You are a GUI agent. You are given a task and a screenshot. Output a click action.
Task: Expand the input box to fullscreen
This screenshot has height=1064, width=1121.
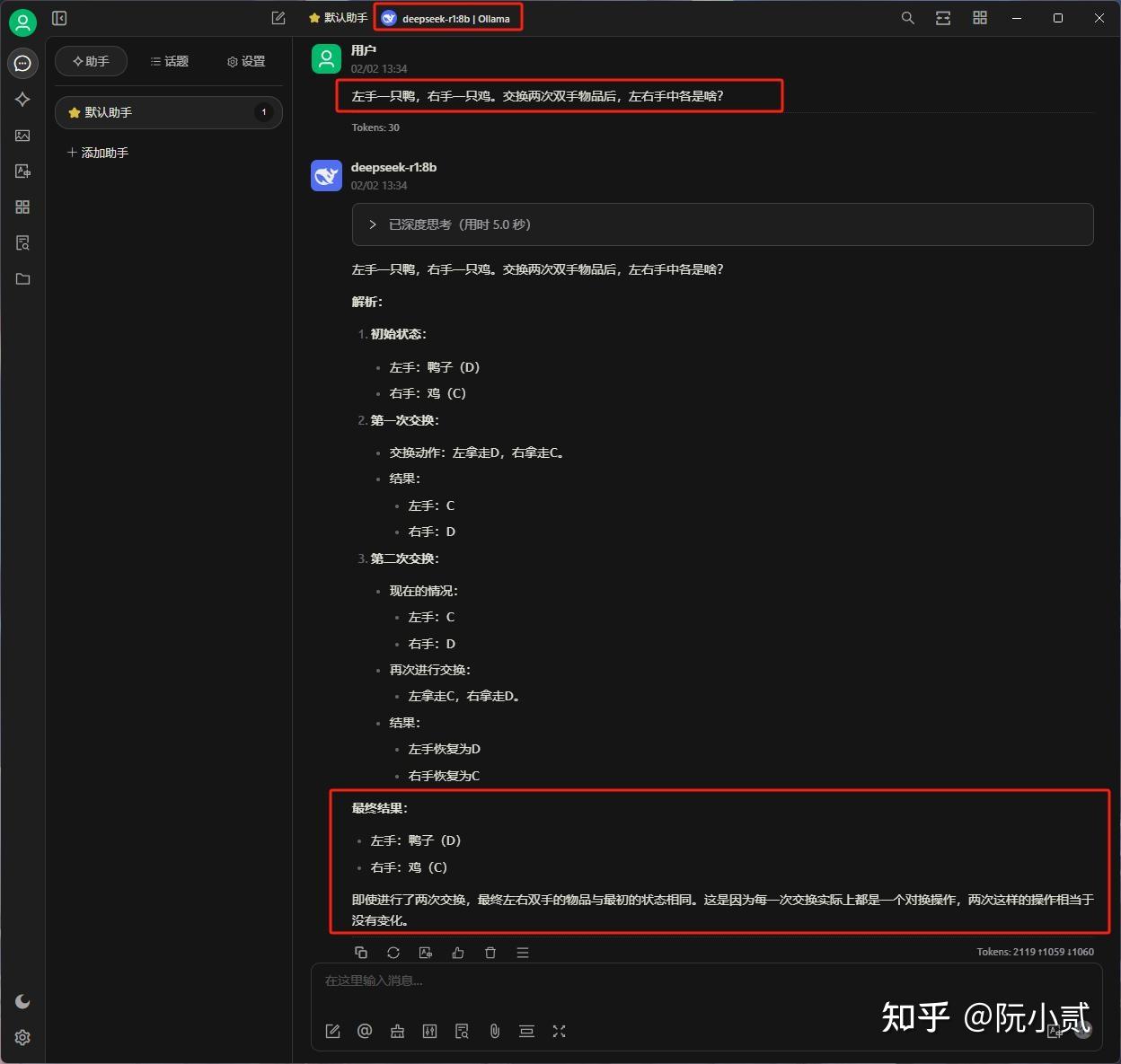[559, 1031]
